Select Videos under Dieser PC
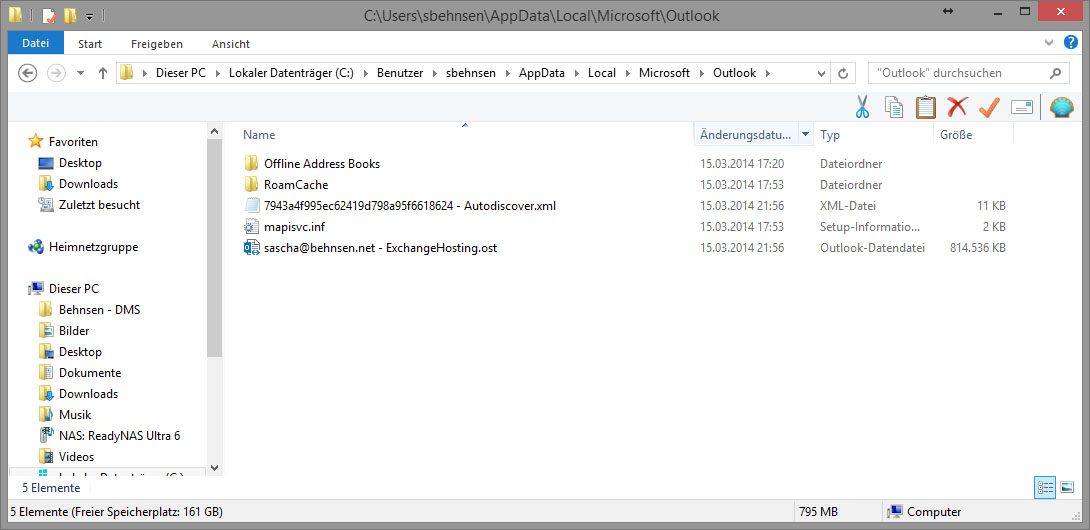This screenshot has height=530, width=1090. click(x=76, y=456)
